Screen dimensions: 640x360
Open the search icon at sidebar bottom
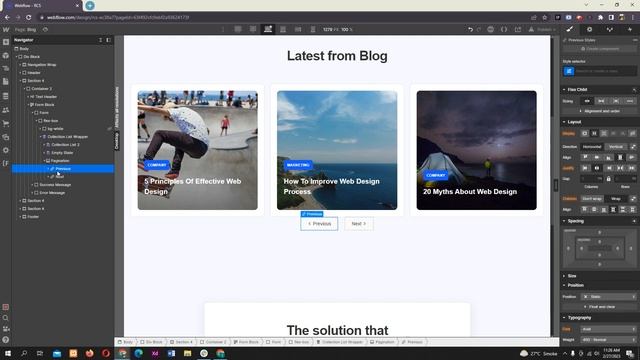tap(6, 318)
